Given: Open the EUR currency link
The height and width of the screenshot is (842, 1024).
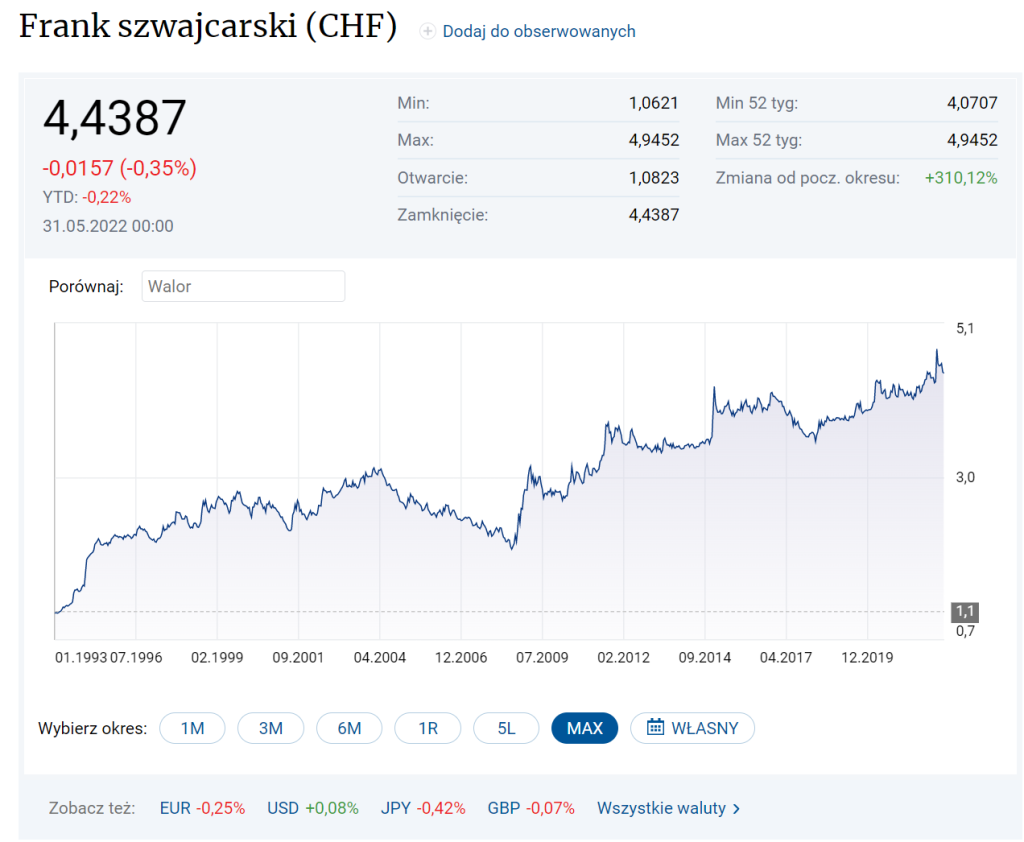Looking at the screenshot, I should click(174, 808).
